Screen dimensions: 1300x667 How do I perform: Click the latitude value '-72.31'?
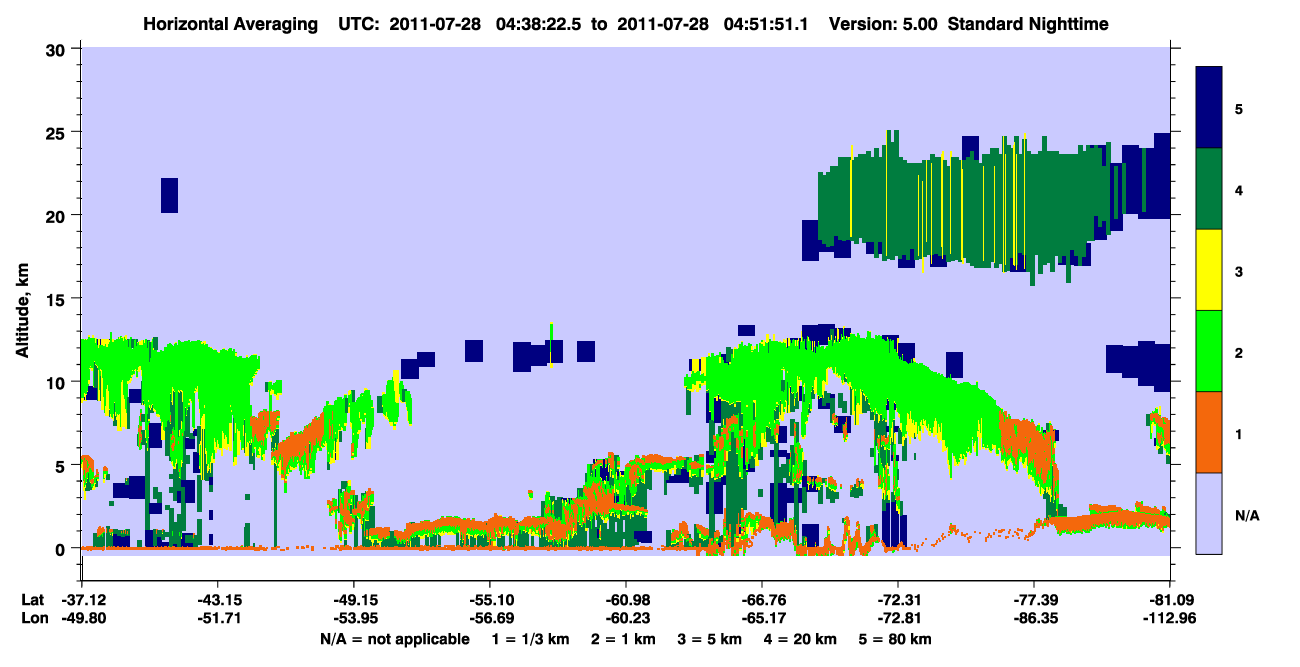click(x=898, y=600)
